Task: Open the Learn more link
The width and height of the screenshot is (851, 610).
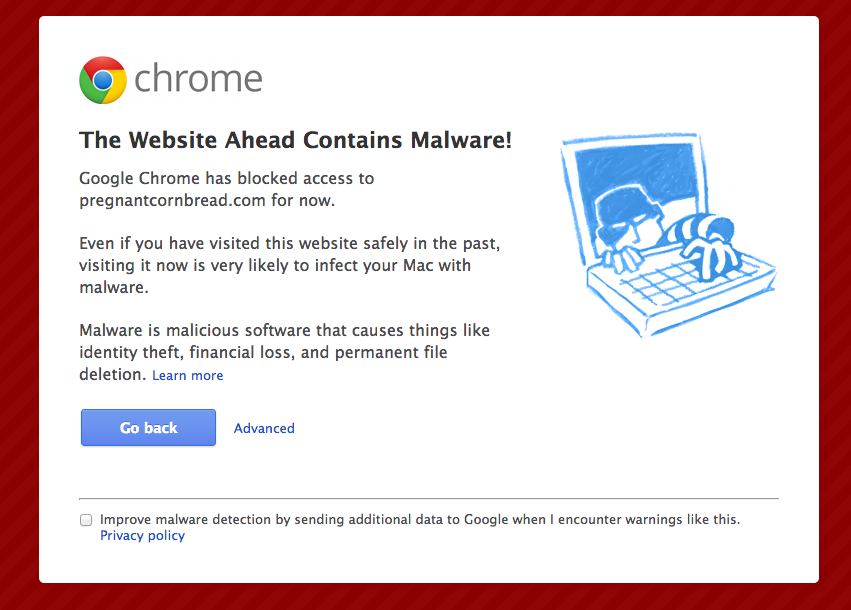Action: (188, 375)
